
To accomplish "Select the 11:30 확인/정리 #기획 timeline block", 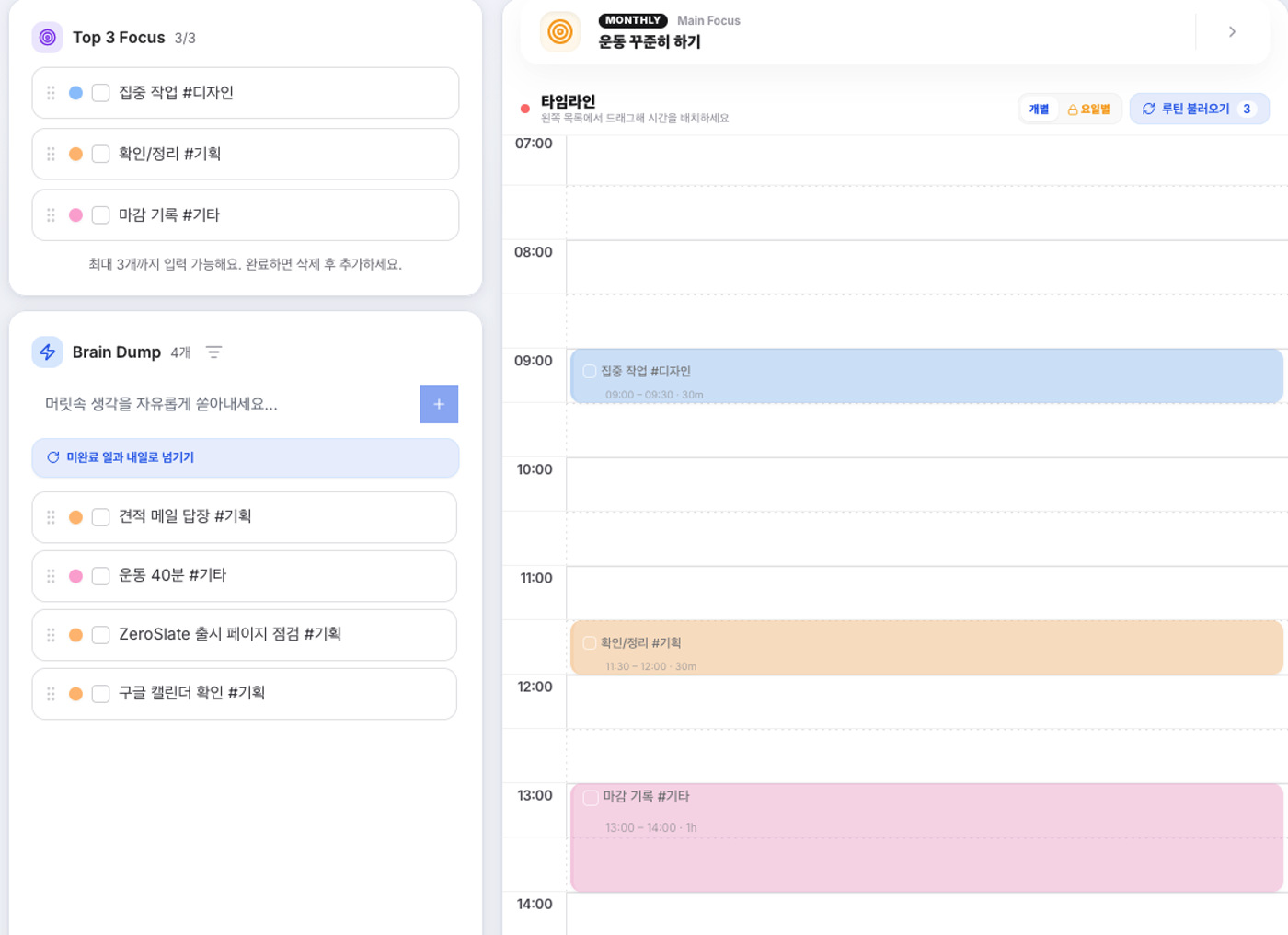I will (x=926, y=648).
